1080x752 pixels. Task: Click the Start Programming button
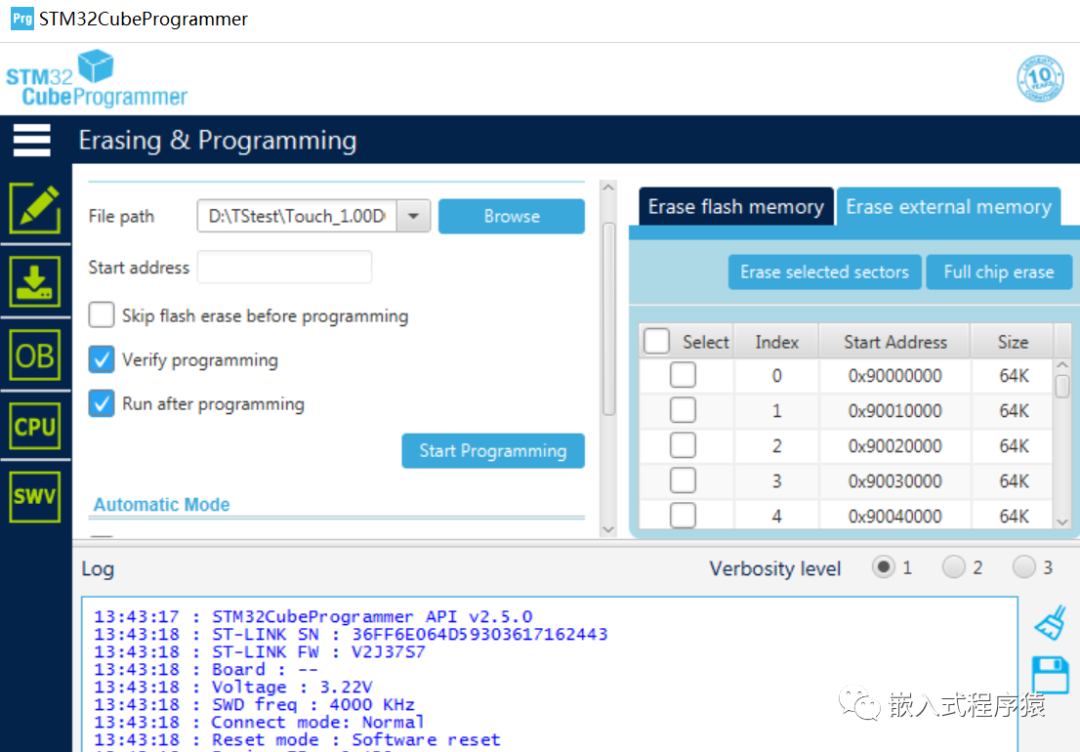(x=492, y=451)
